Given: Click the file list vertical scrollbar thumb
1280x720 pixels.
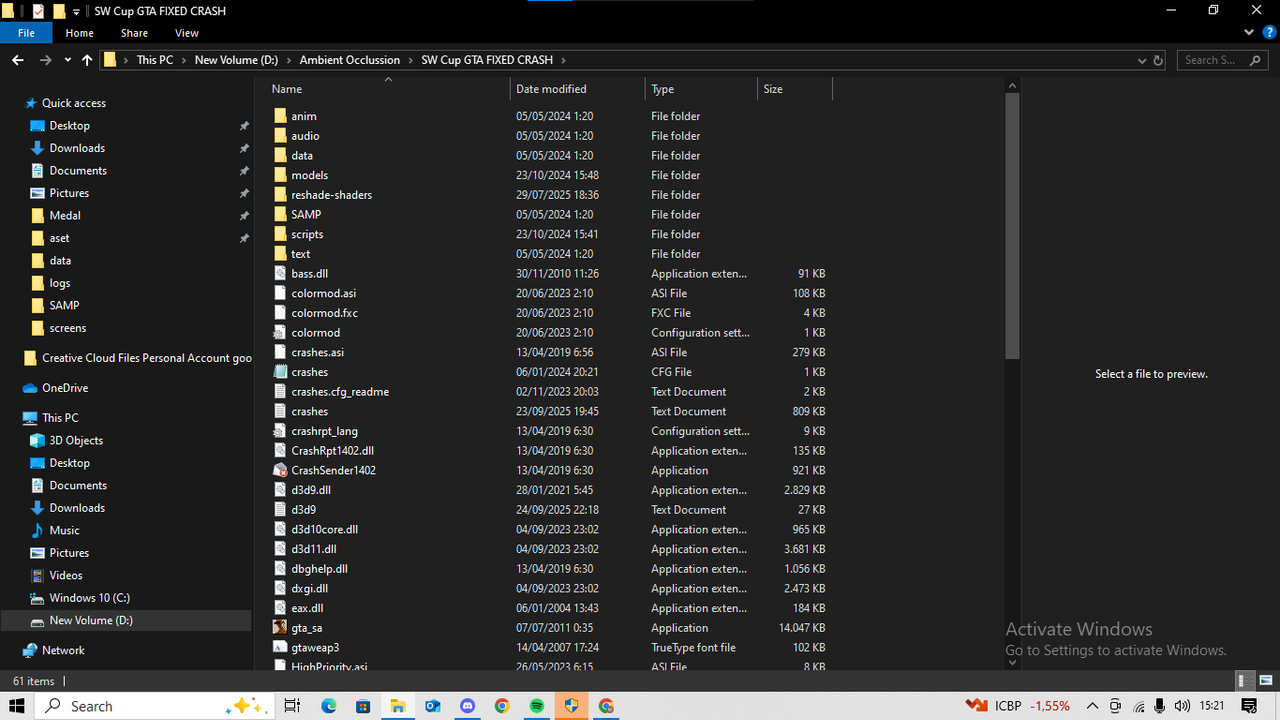Looking at the screenshot, I should point(1011,225).
